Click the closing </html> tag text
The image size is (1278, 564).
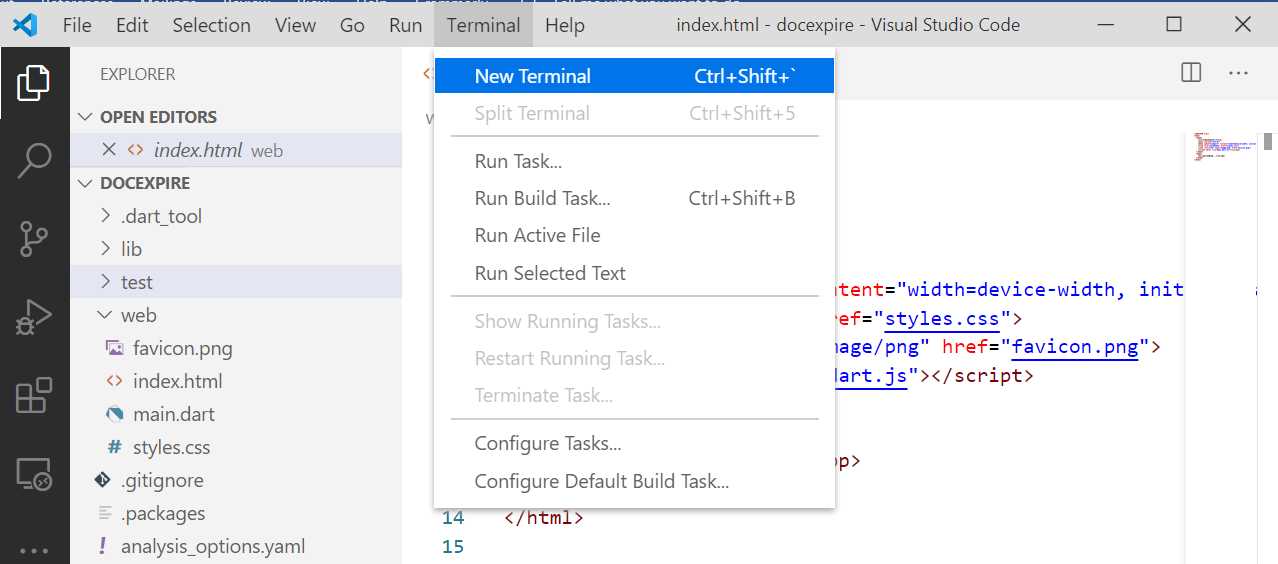(x=543, y=518)
